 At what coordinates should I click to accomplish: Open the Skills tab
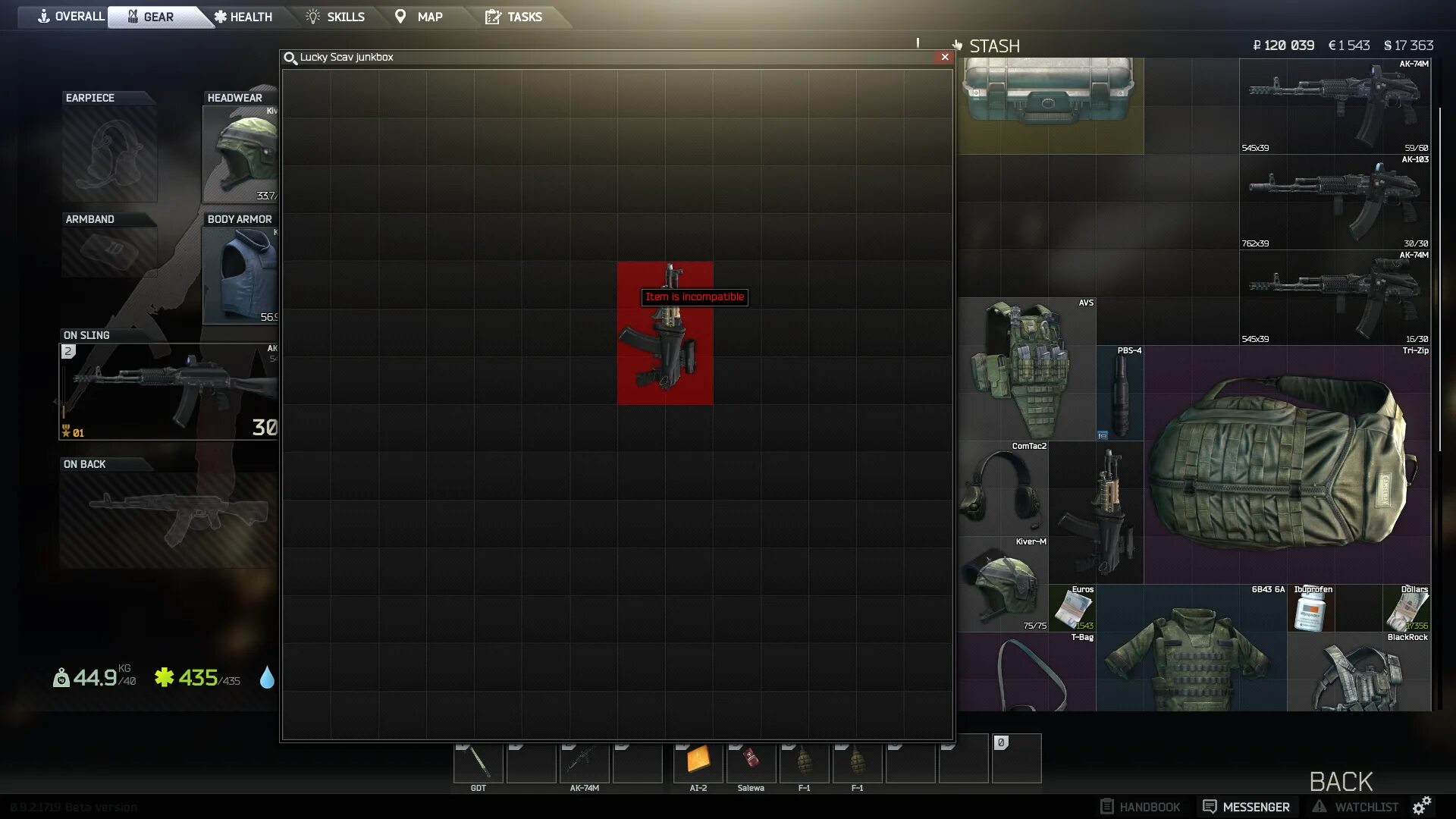tap(335, 17)
